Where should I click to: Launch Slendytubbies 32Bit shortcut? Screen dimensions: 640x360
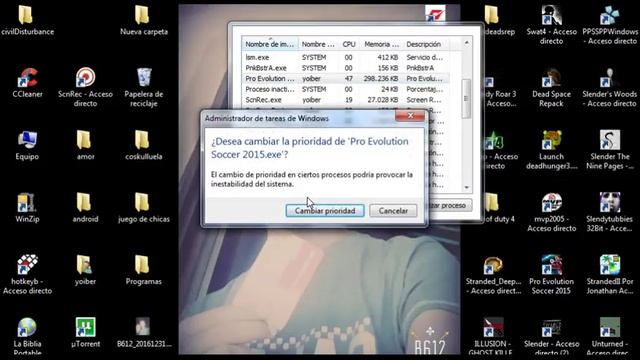click(610, 203)
